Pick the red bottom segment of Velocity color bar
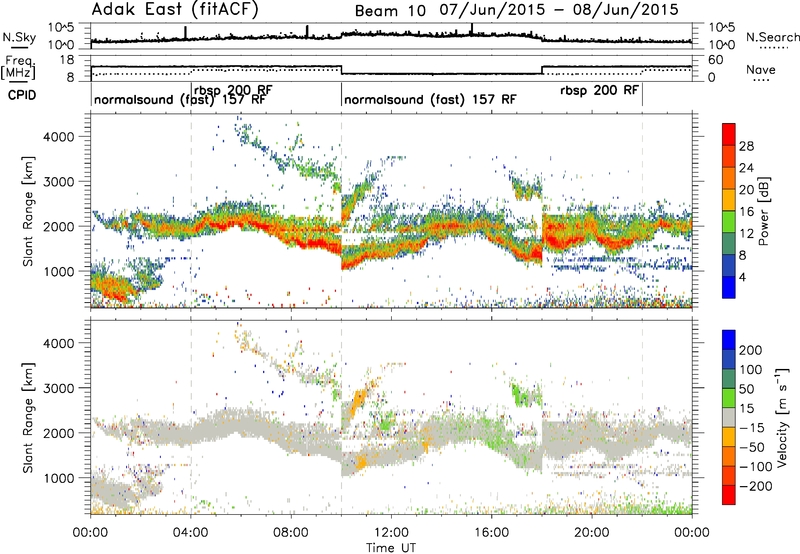The width and height of the screenshot is (800, 554). pyautogui.click(x=729, y=495)
